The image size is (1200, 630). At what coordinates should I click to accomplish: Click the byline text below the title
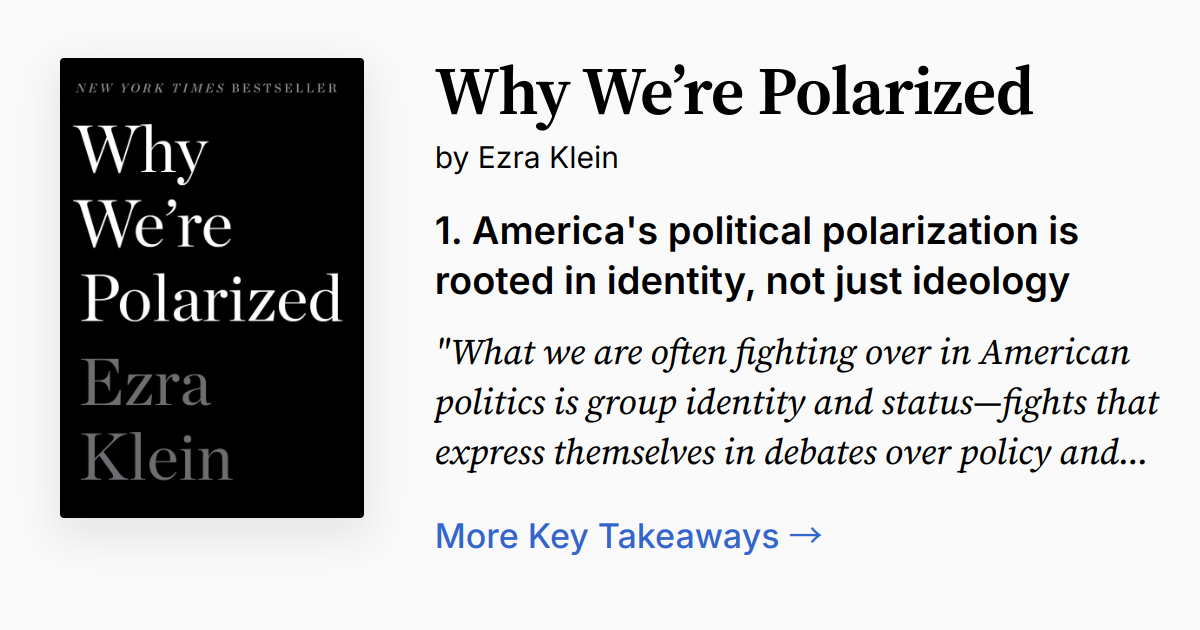[x=526, y=157]
